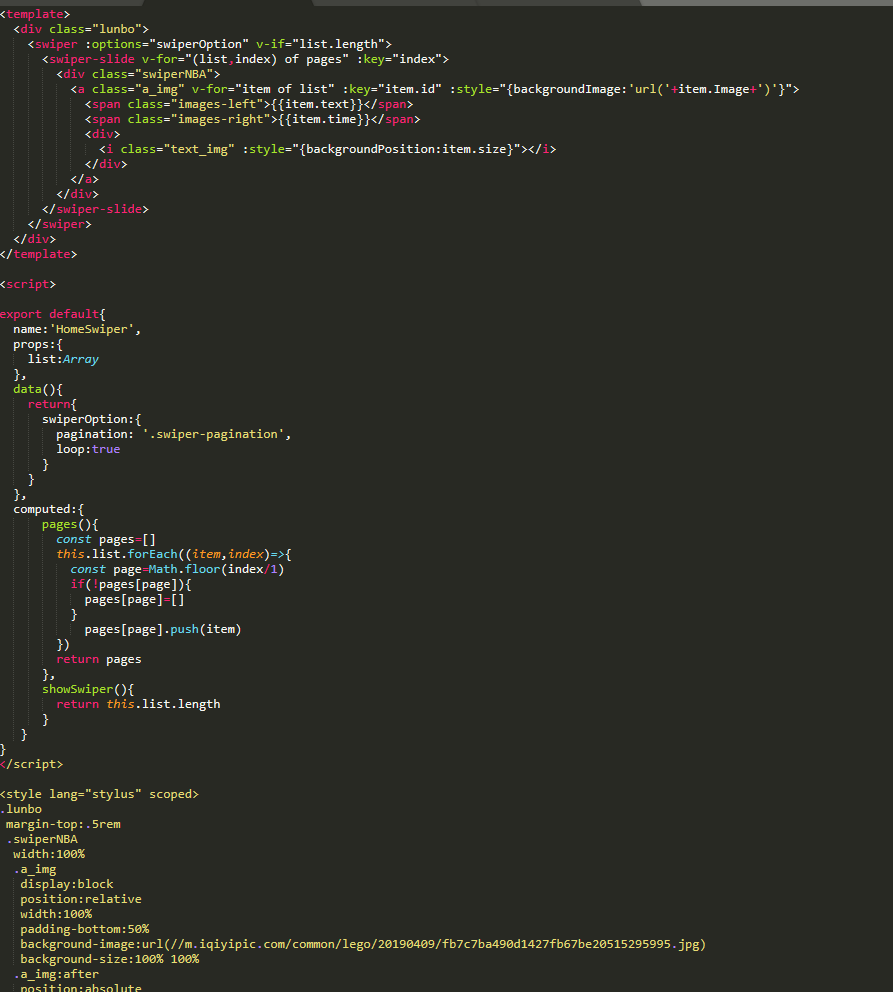Click the 'export default{' line

[x=53, y=314]
